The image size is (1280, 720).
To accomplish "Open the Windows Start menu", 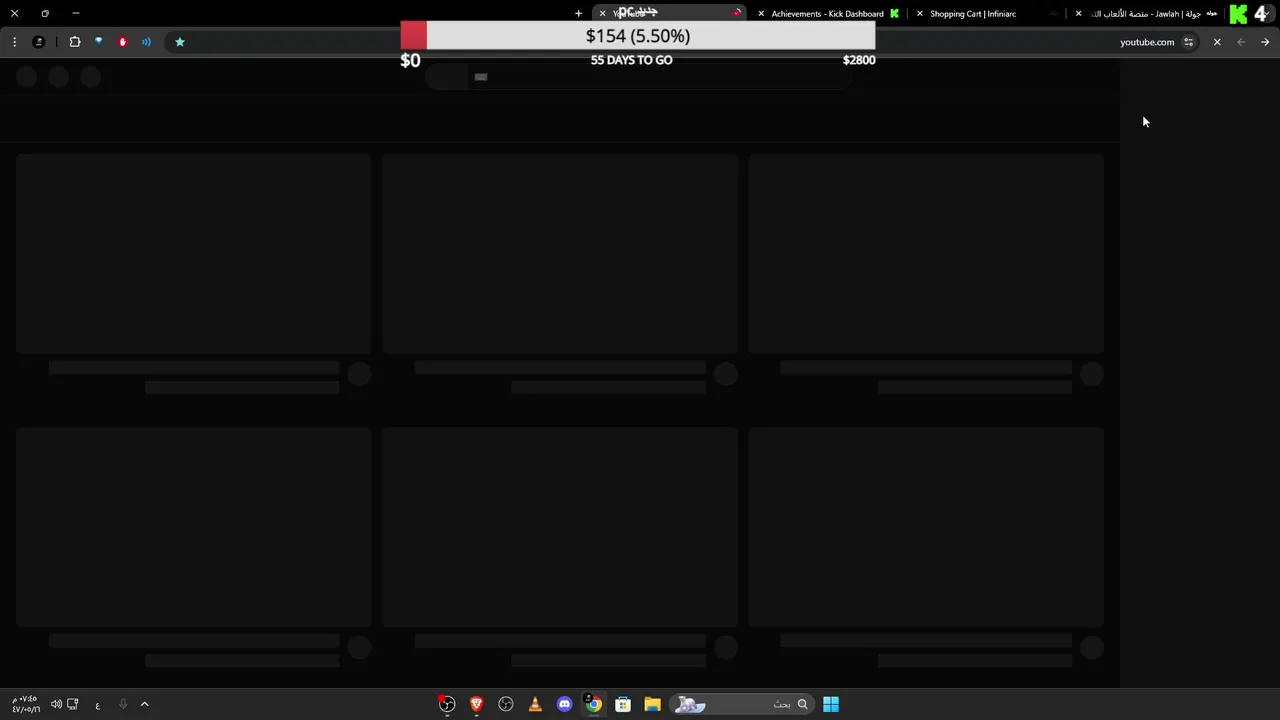I will point(831,704).
